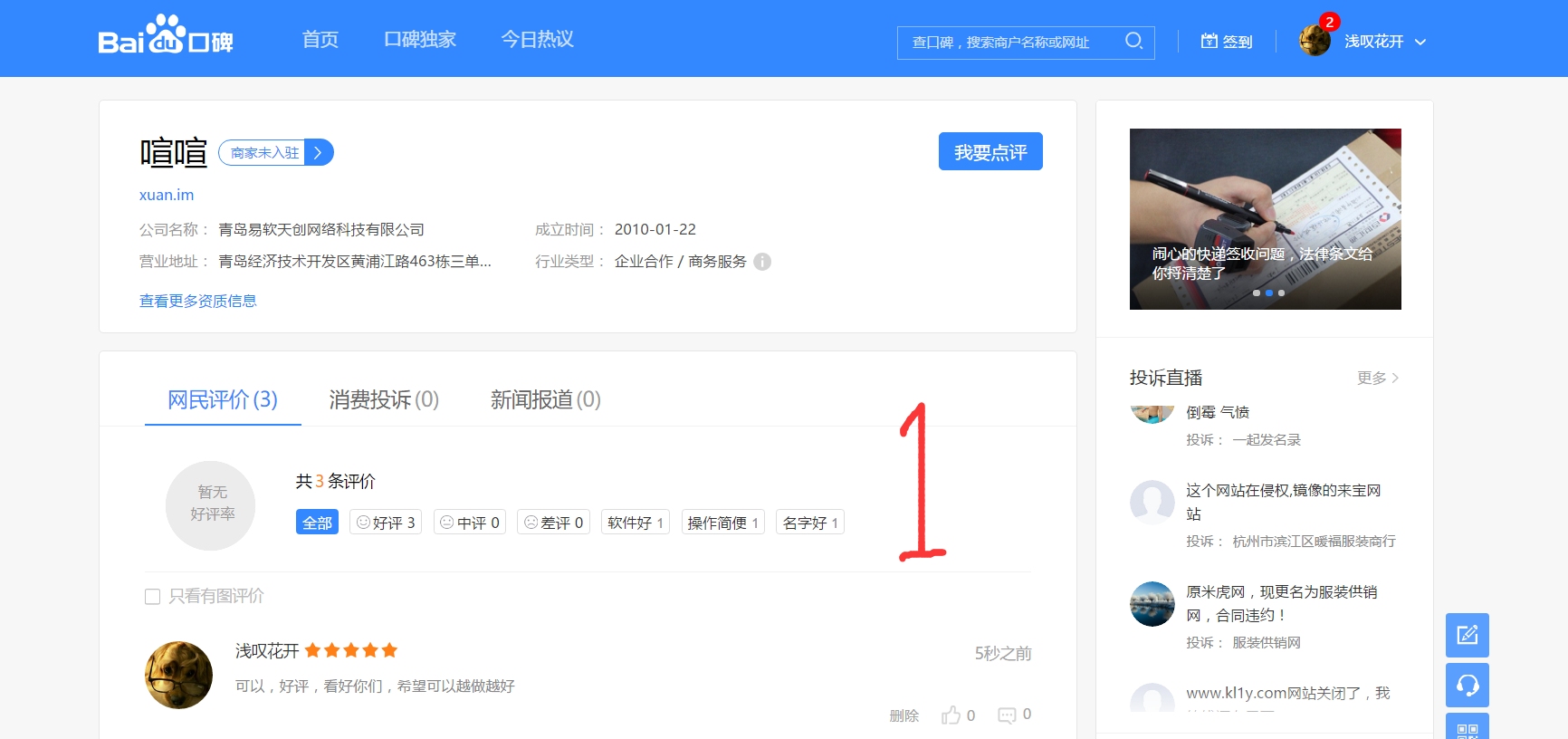
Task: Click the industry type info icon
Action: pos(762,262)
